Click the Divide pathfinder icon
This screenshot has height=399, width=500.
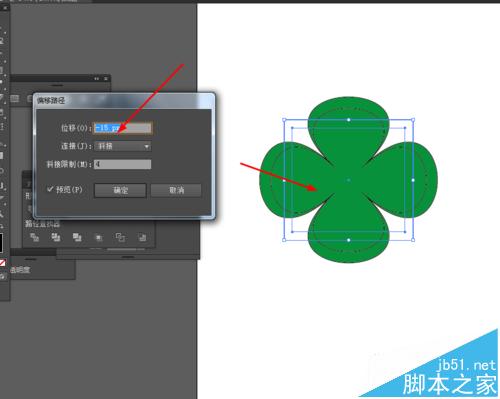[35, 237]
